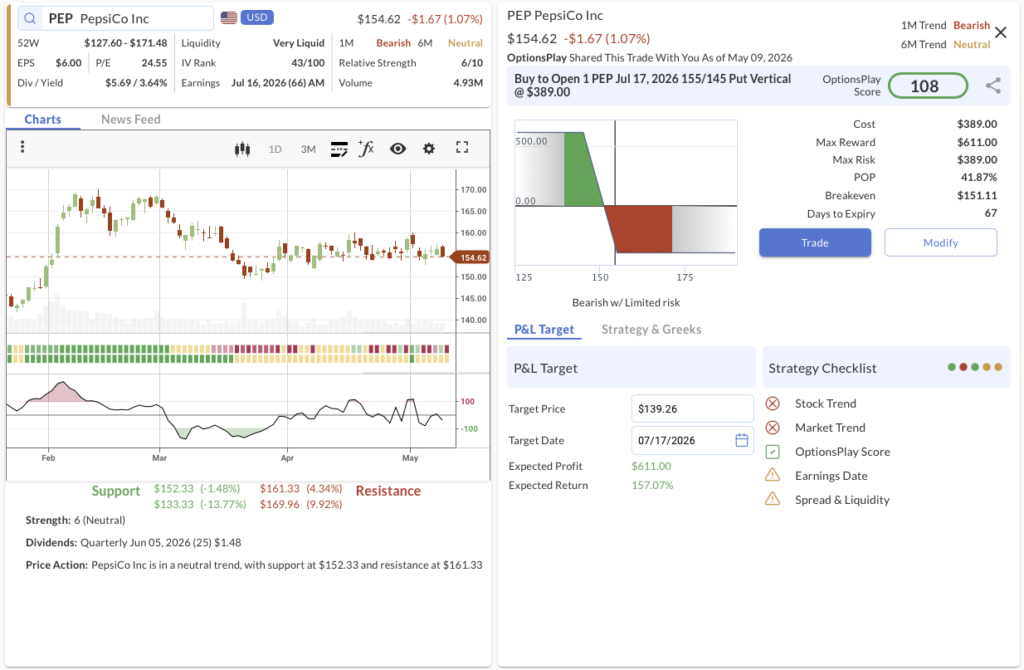Open the chart three-dot options menu
1024x670 pixels.
(x=22, y=147)
